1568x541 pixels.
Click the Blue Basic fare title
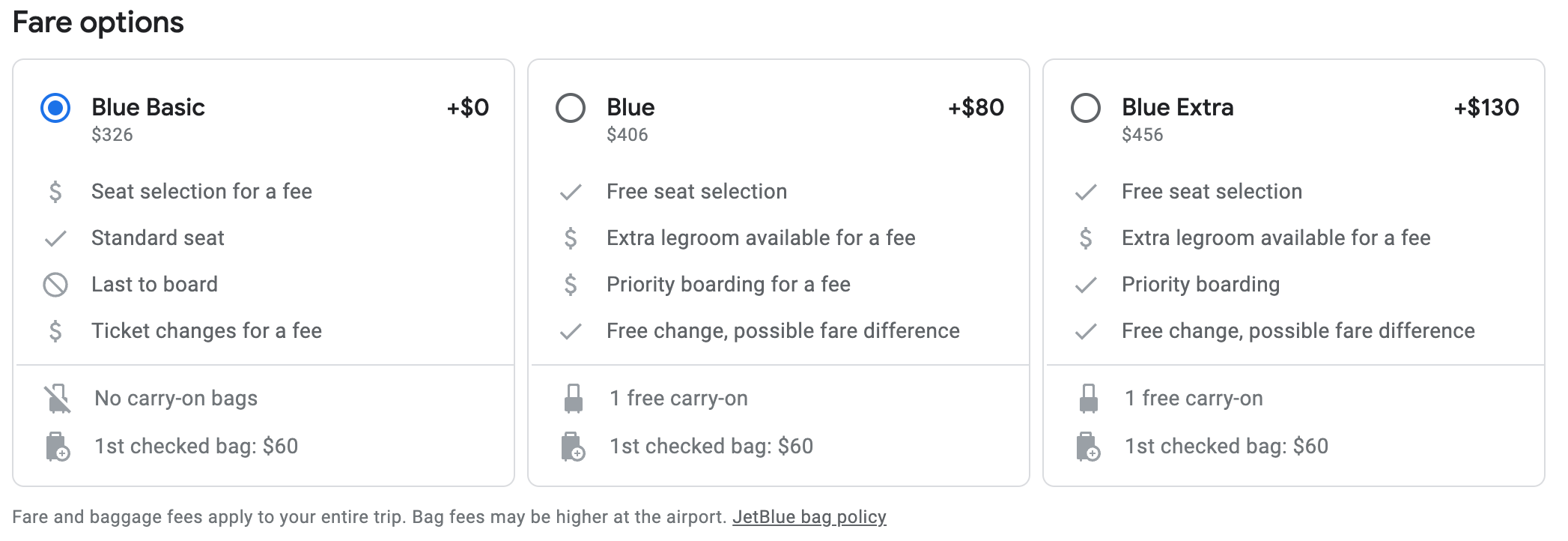coord(148,107)
